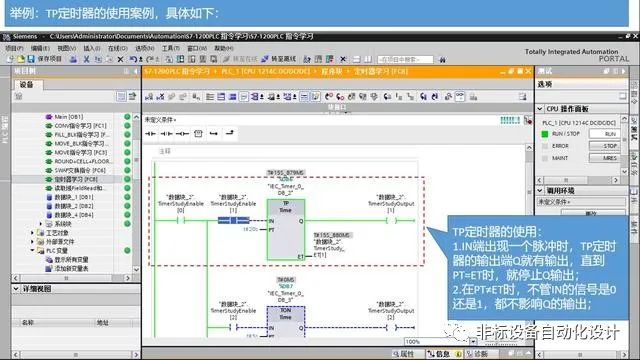Viewport: 640px width, 360px height.
Task: Click the binoculars search icon
Action: pos(442,60)
